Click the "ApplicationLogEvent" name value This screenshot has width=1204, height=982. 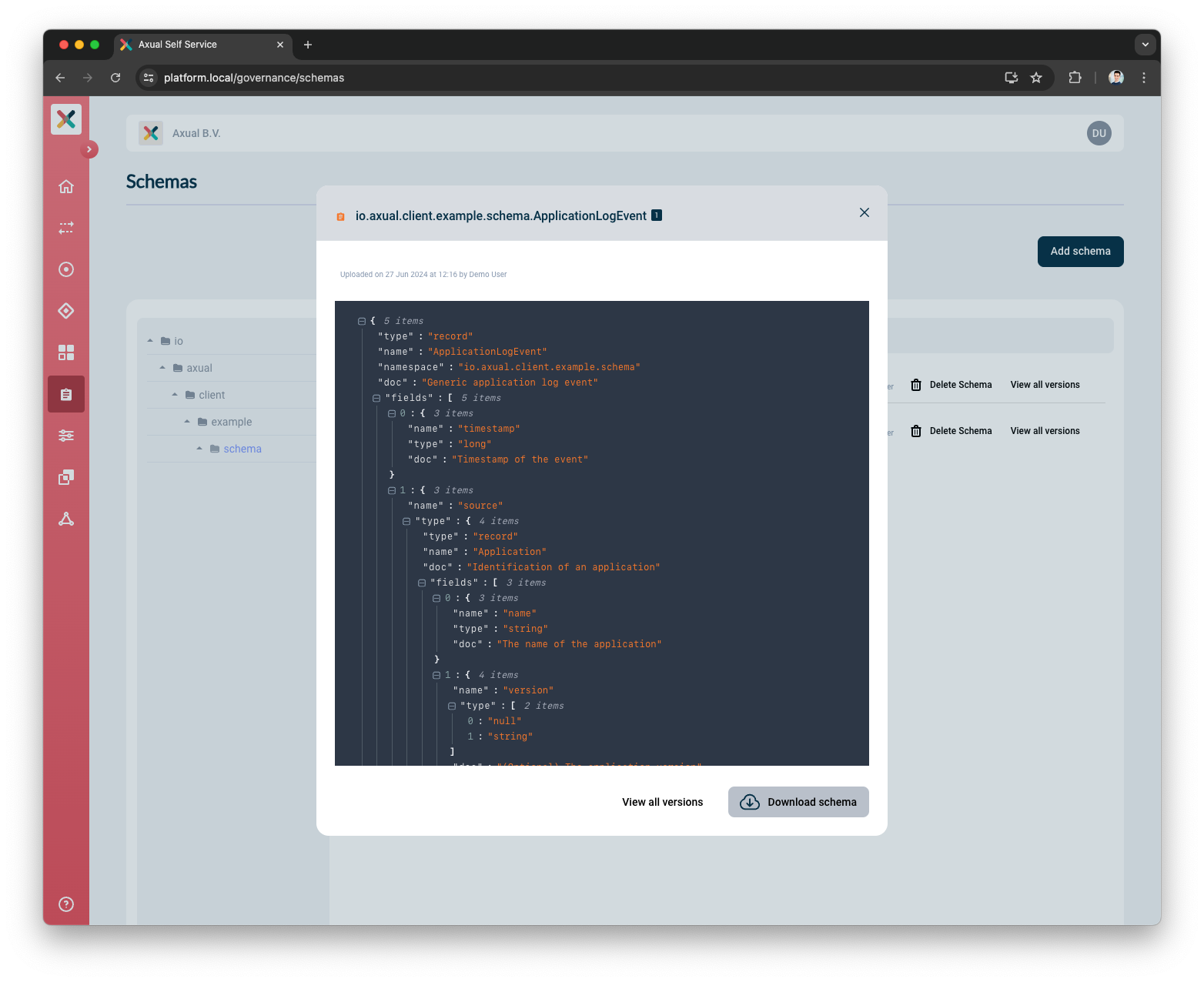(x=487, y=352)
